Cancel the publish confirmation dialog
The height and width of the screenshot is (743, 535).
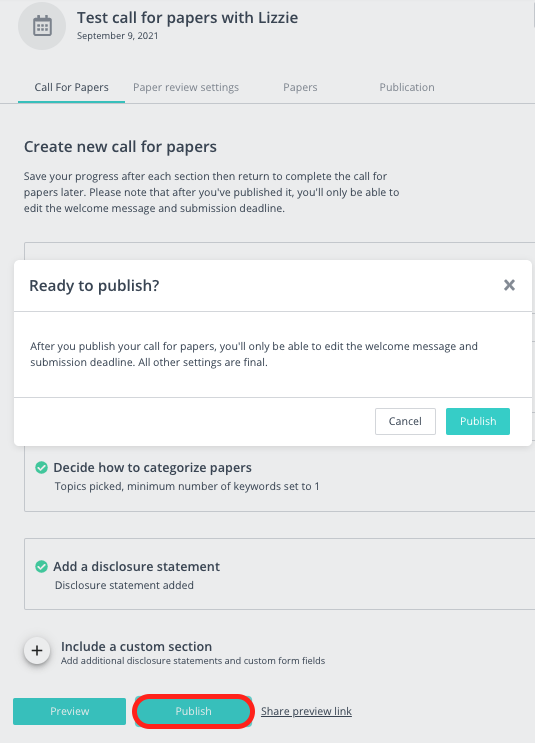pos(405,421)
